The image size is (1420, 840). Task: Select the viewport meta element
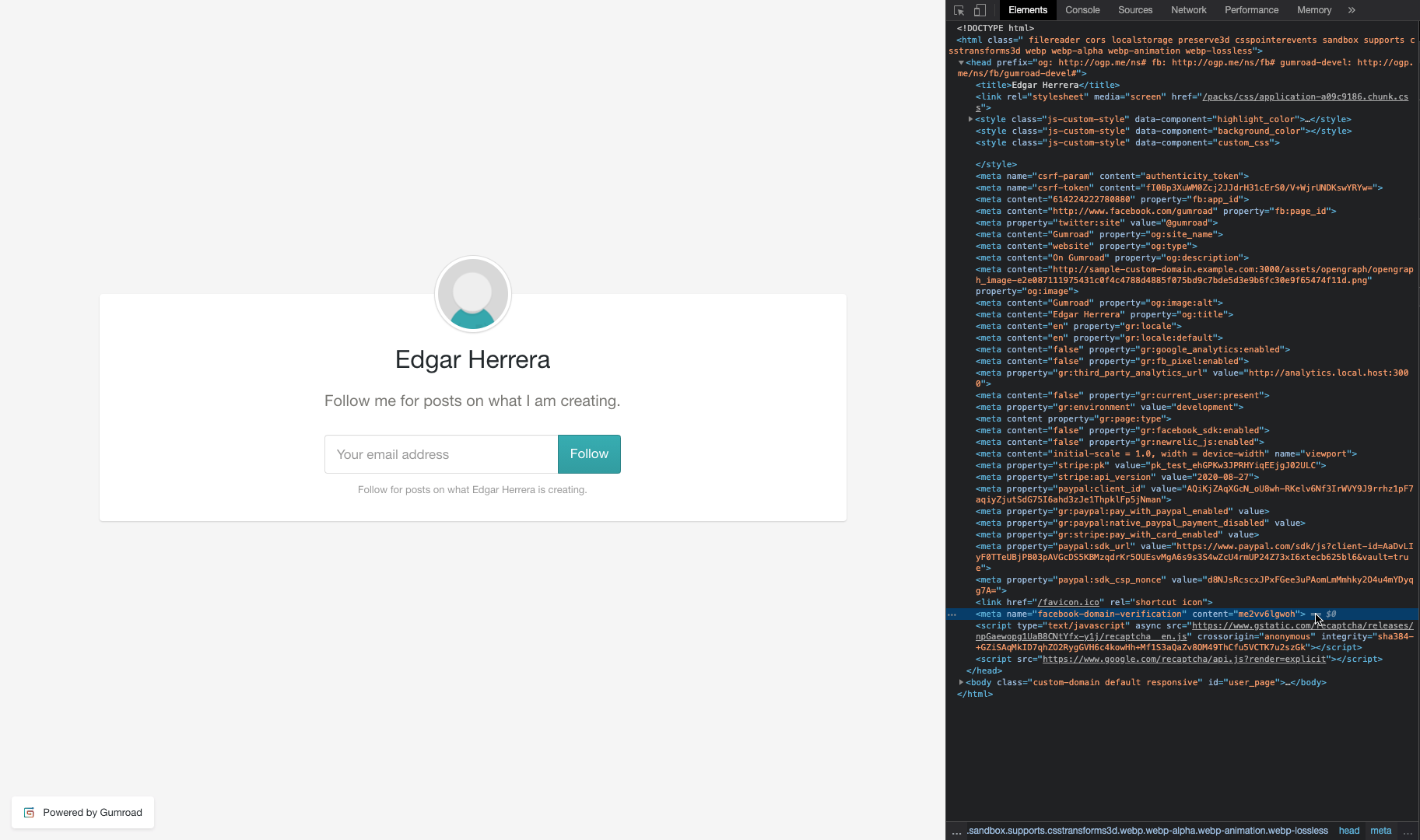[x=1166, y=453]
